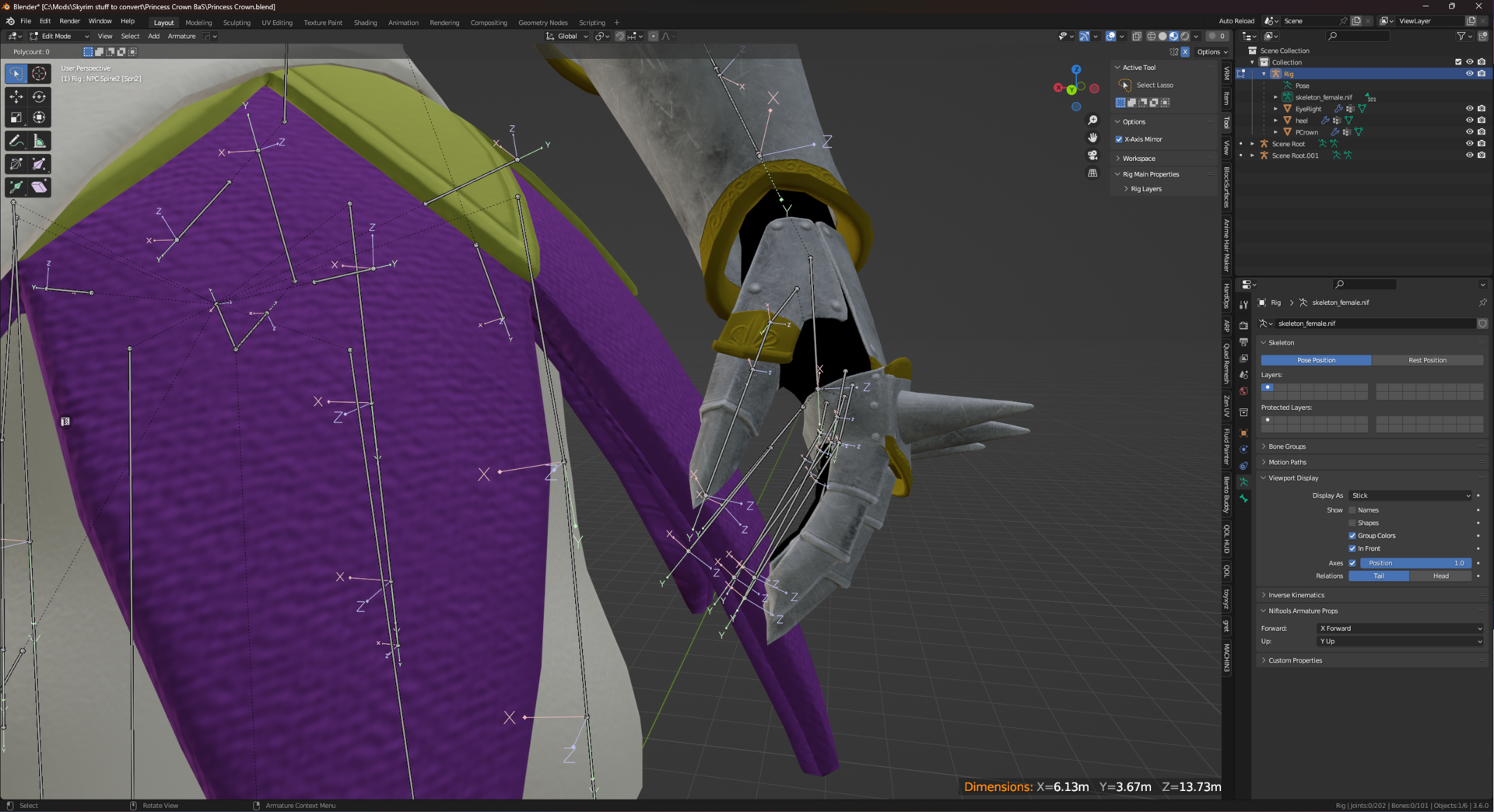Toggle snapping magnet icon

click(x=620, y=36)
